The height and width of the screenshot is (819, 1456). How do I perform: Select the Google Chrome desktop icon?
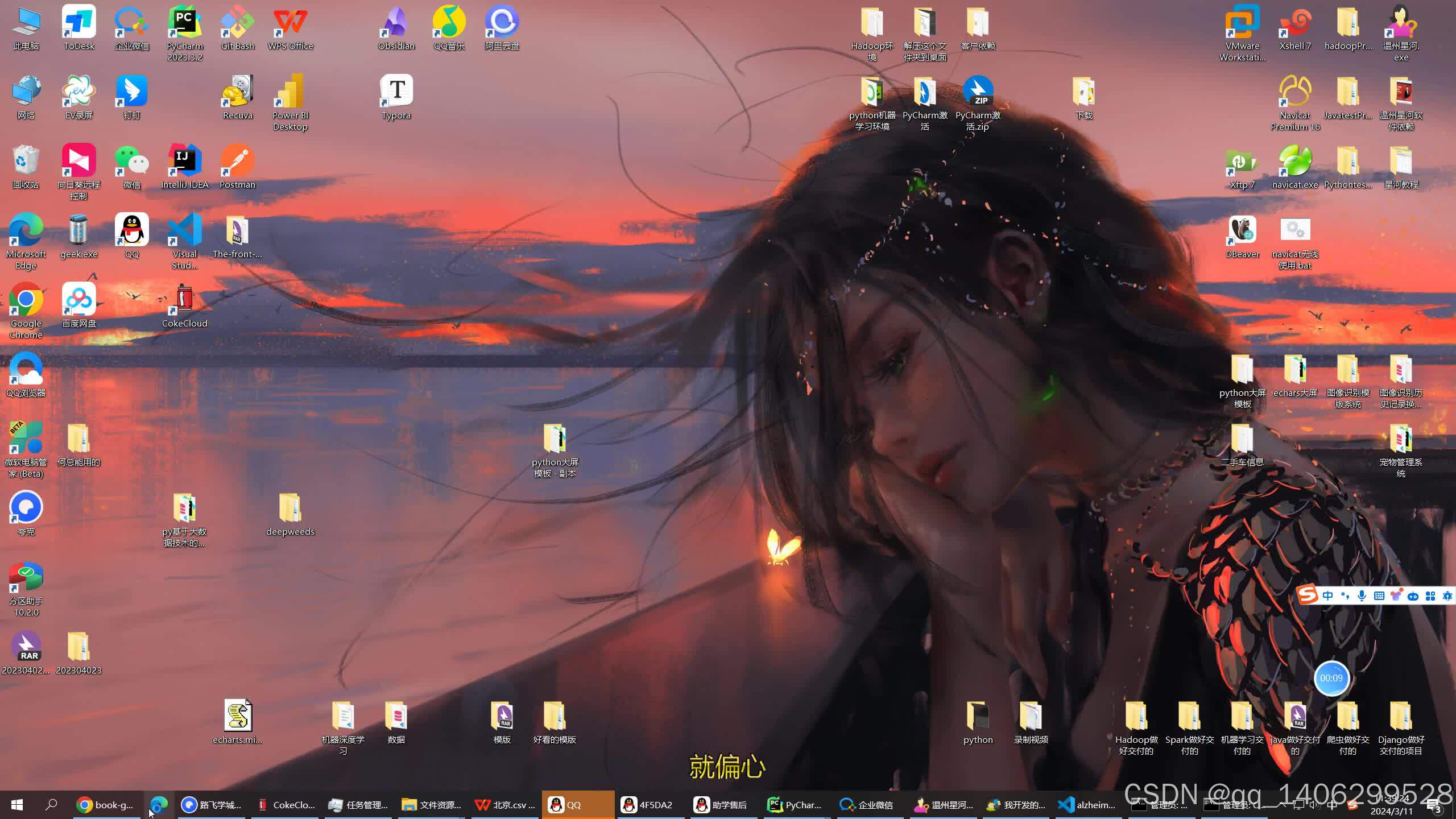coord(26,312)
